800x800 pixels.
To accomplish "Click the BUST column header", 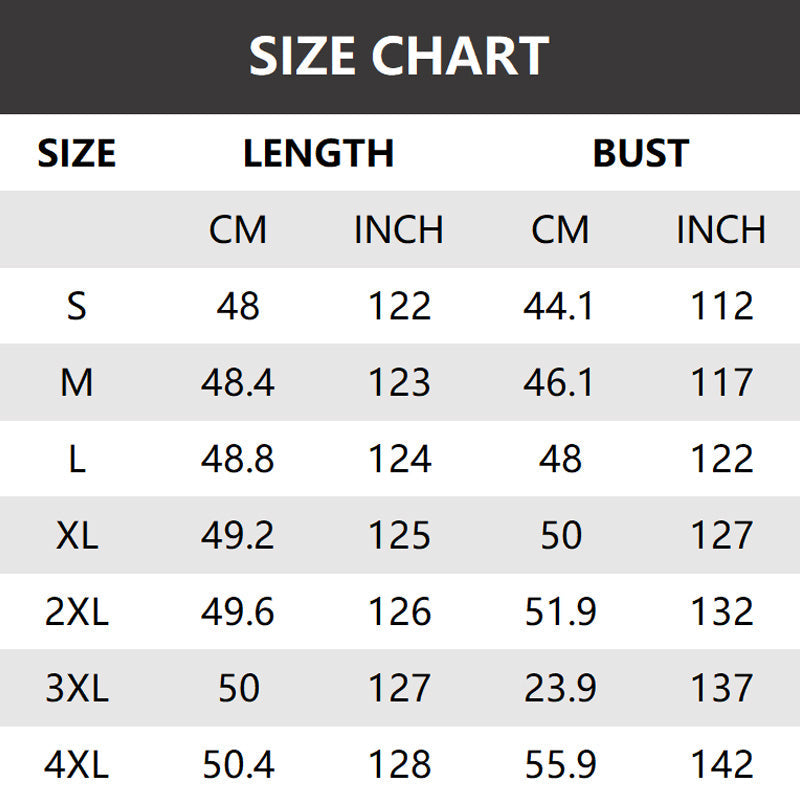I will (640, 153).
